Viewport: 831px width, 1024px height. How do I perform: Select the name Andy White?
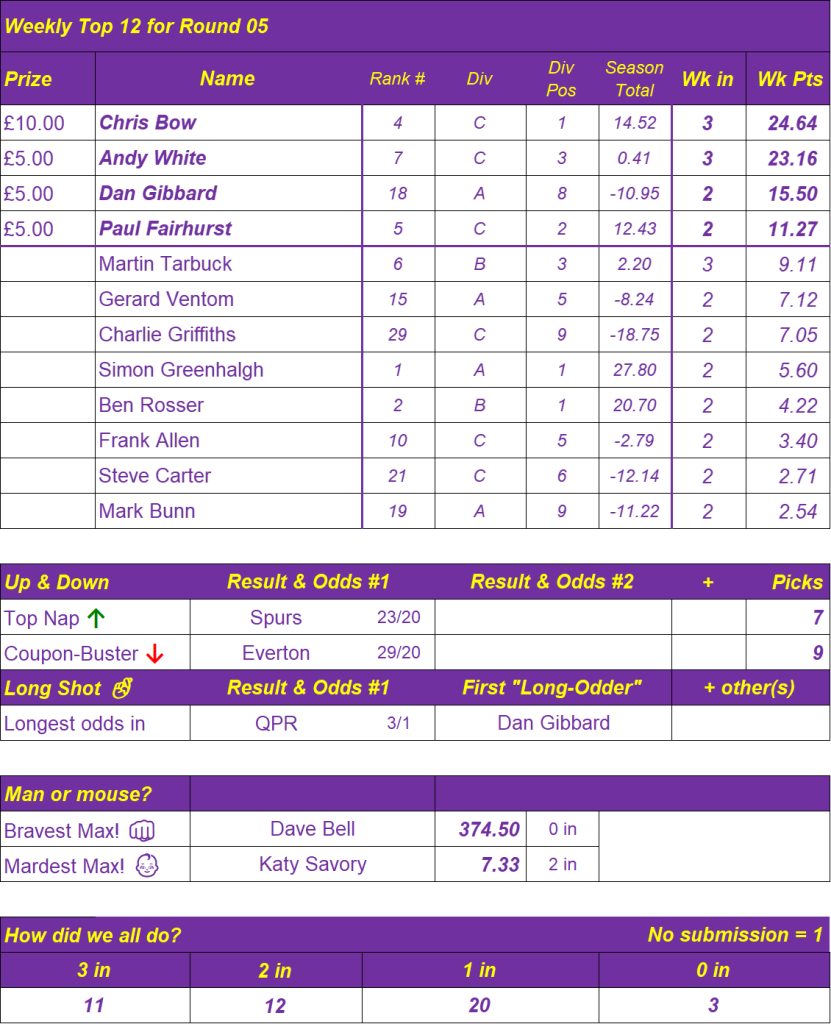[153, 158]
